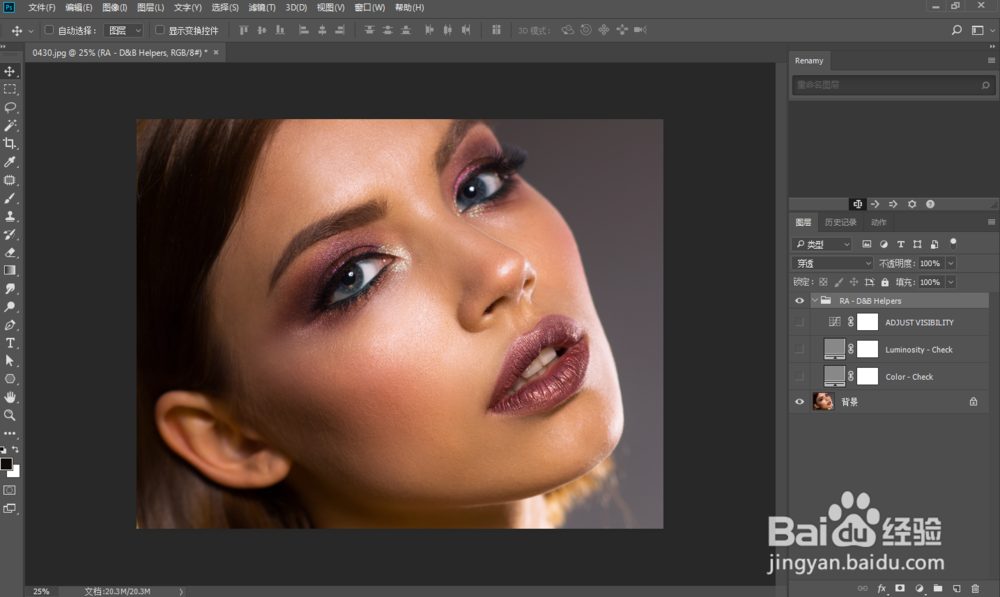1000x597 pixels.
Task: Select the Type tool
Action: click(x=10, y=343)
